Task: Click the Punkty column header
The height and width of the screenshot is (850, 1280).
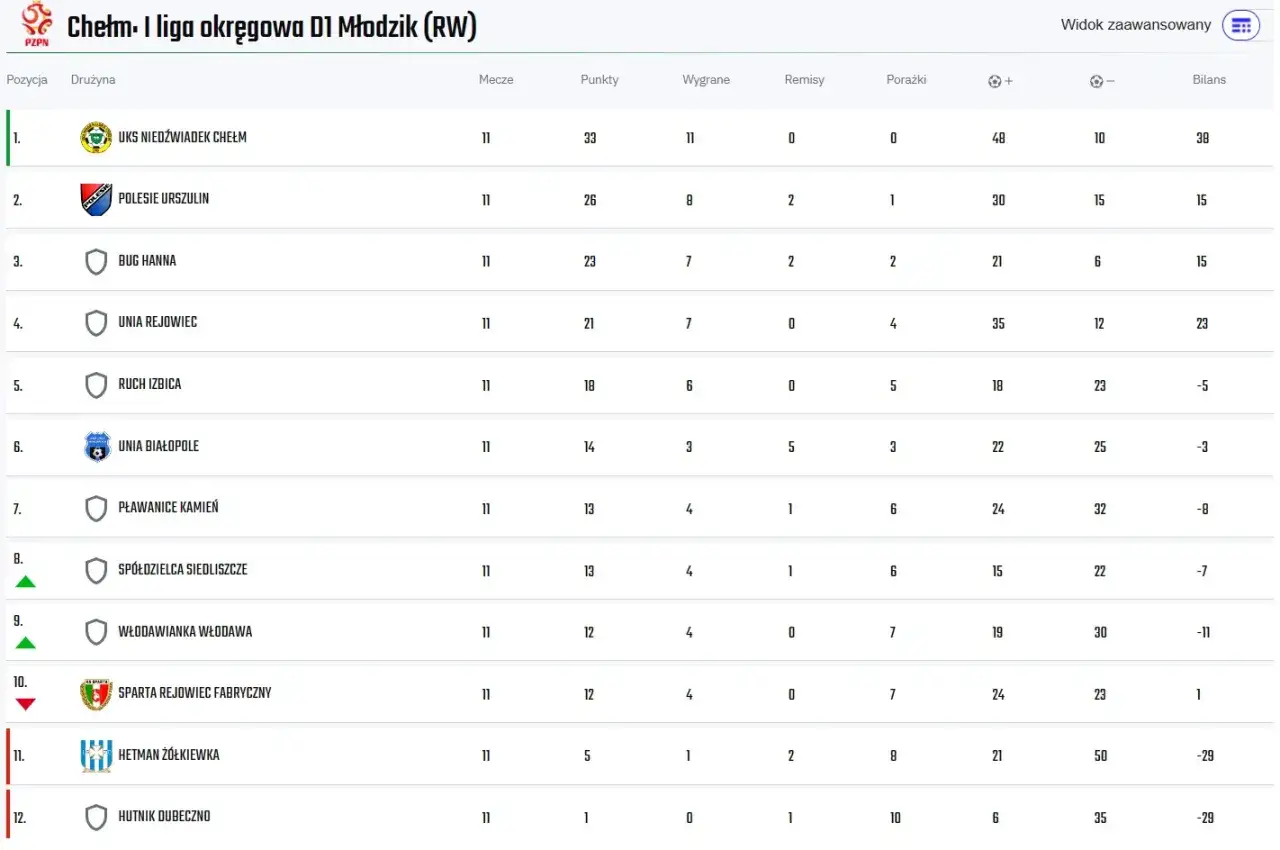Action: click(599, 80)
